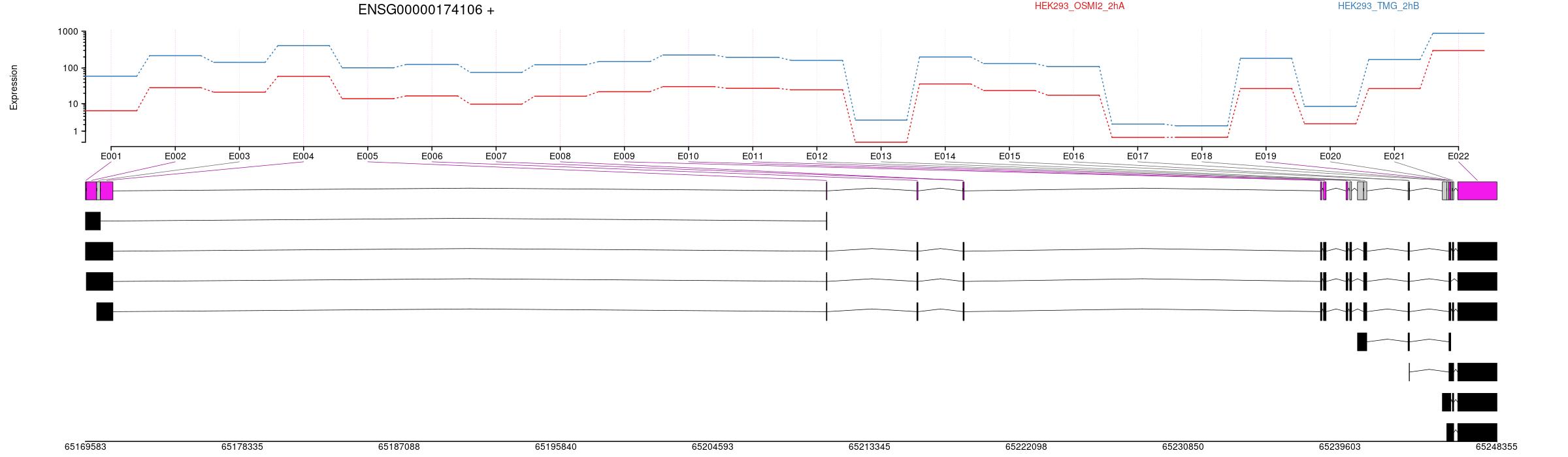Click exon label E004
The height and width of the screenshot is (457, 1568).
coord(303,156)
